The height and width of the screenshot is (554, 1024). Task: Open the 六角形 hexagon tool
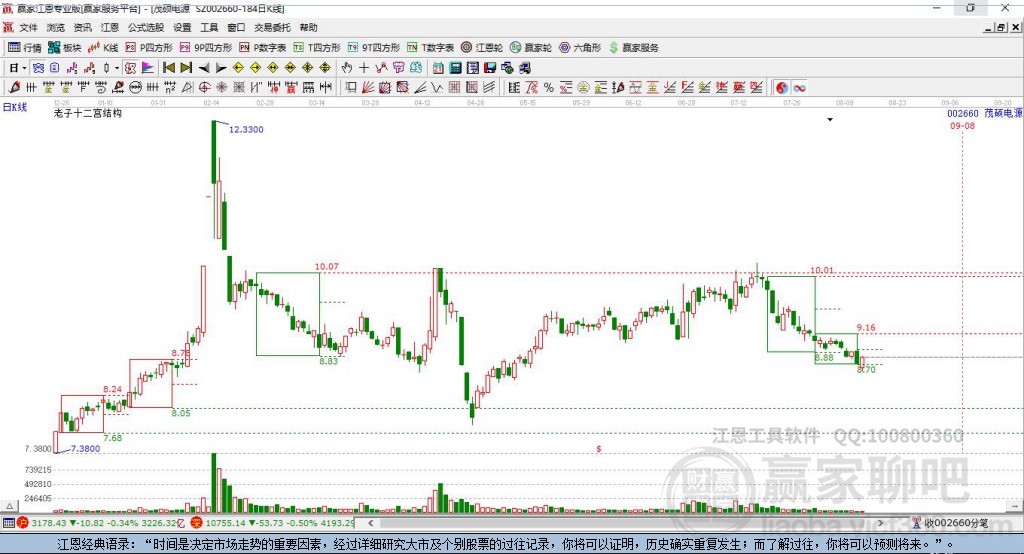coord(580,48)
